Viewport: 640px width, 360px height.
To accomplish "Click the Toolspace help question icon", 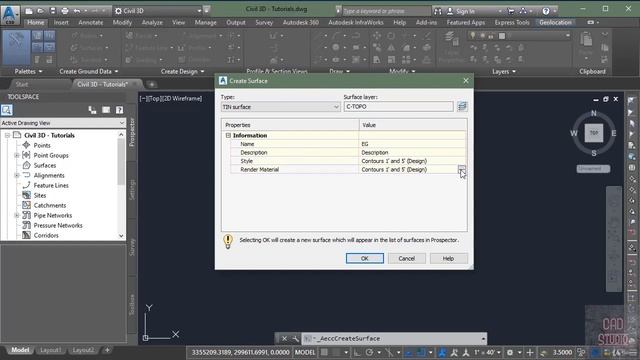I will (120, 110).
